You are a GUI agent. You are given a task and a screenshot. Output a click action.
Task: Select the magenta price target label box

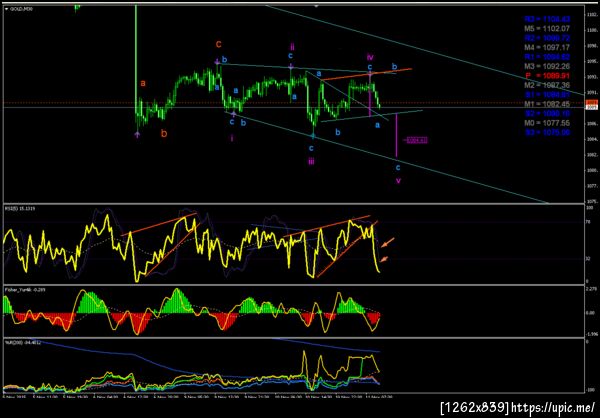[x=417, y=140]
